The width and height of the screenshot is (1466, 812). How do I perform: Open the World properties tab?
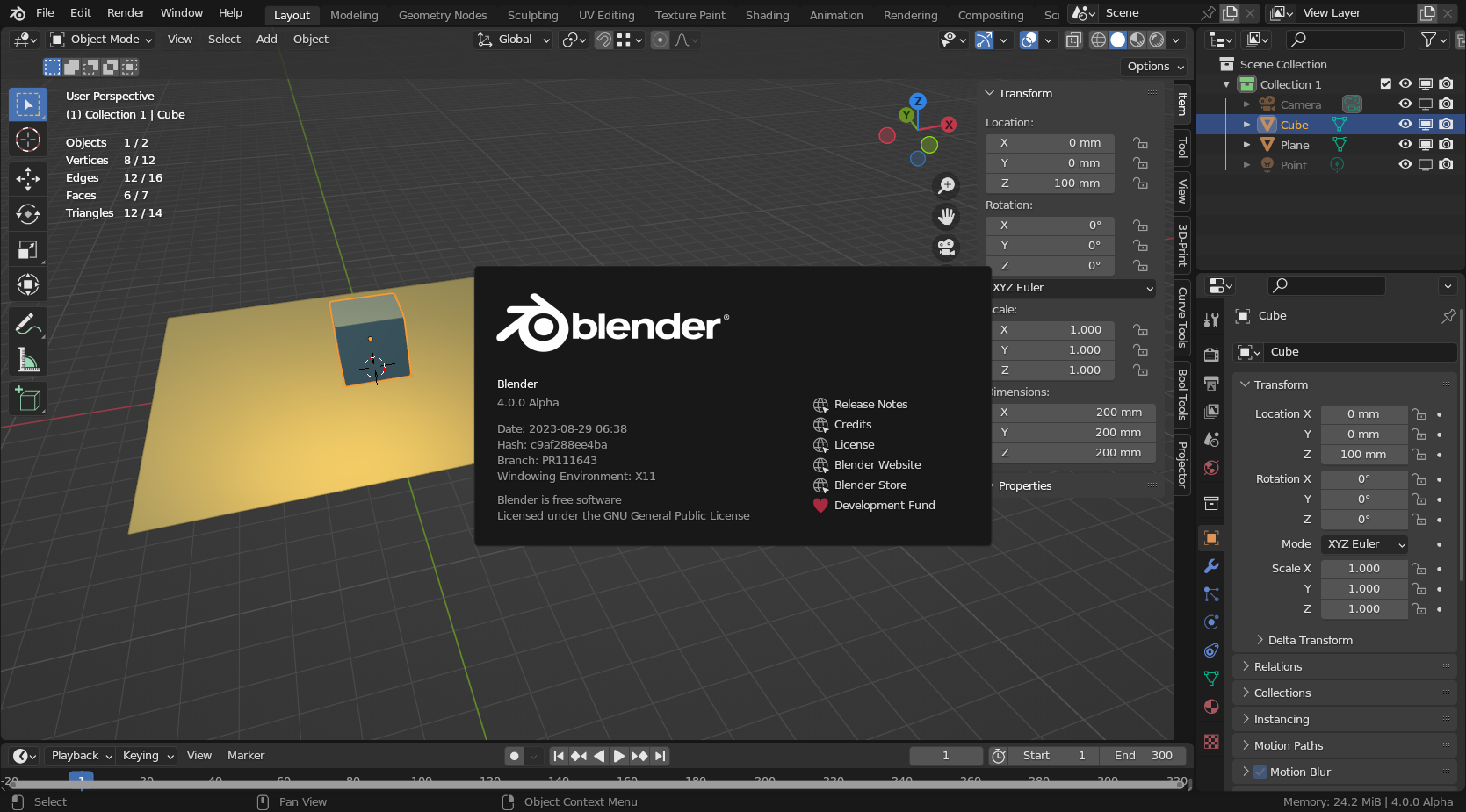tap(1211, 467)
